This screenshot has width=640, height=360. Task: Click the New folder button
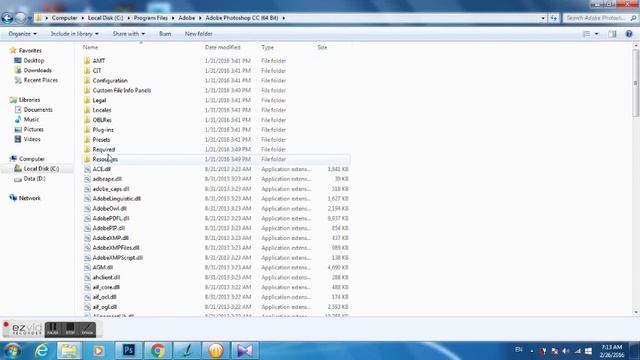(199, 34)
